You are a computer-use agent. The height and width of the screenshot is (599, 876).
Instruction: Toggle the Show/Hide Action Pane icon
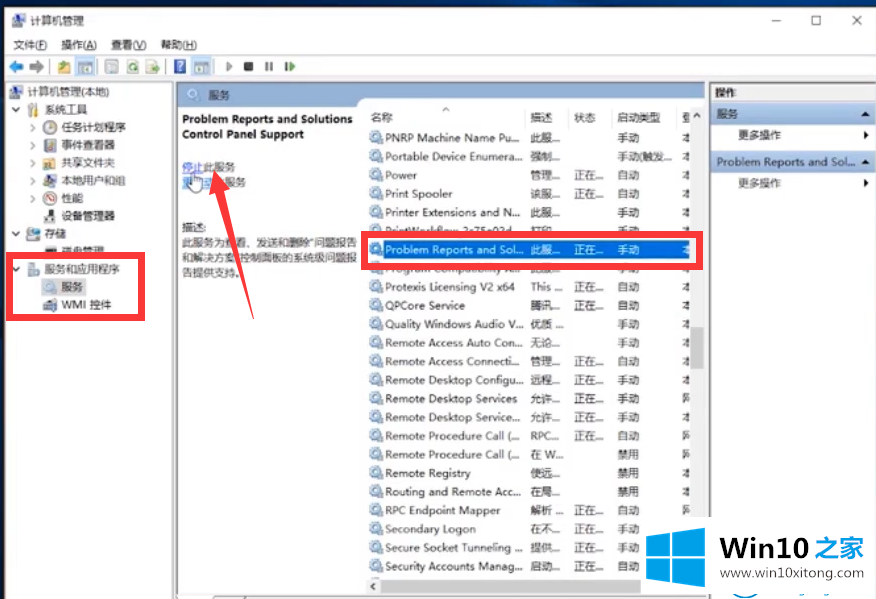(x=202, y=67)
